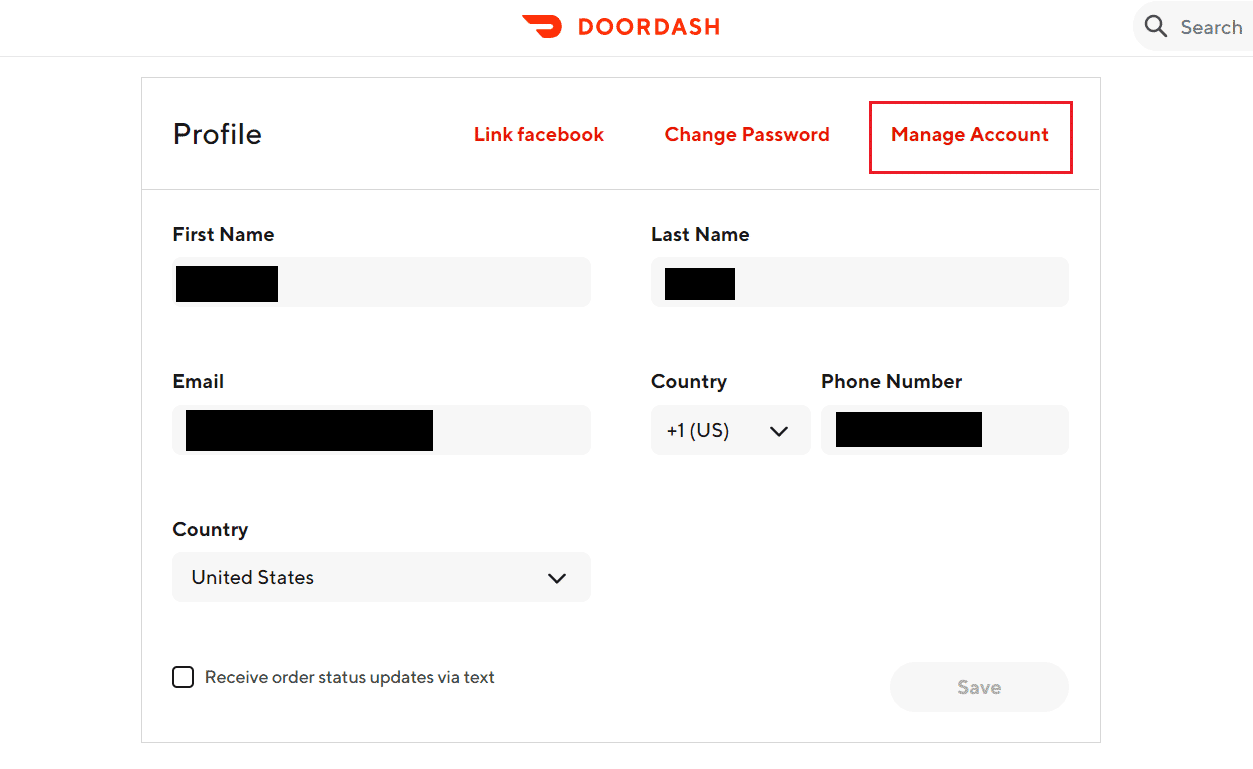Image resolution: width=1253 pixels, height=769 pixels.
Task: Click the DOORDASH wordmark in the header
Action: pyautogui.click(x=649, y=27)
